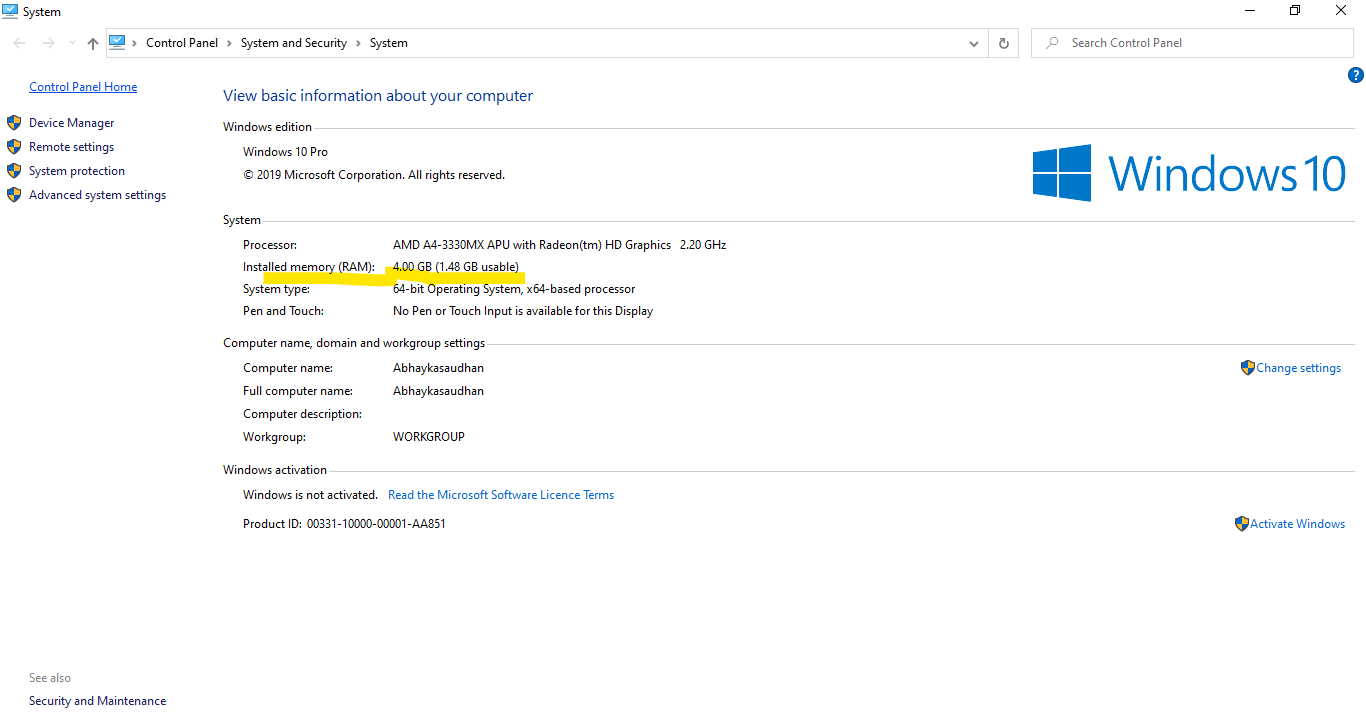Click the shield icon beside Device Manager
Viewport: 1366px width, 722px height.
(x=14, y=123)
